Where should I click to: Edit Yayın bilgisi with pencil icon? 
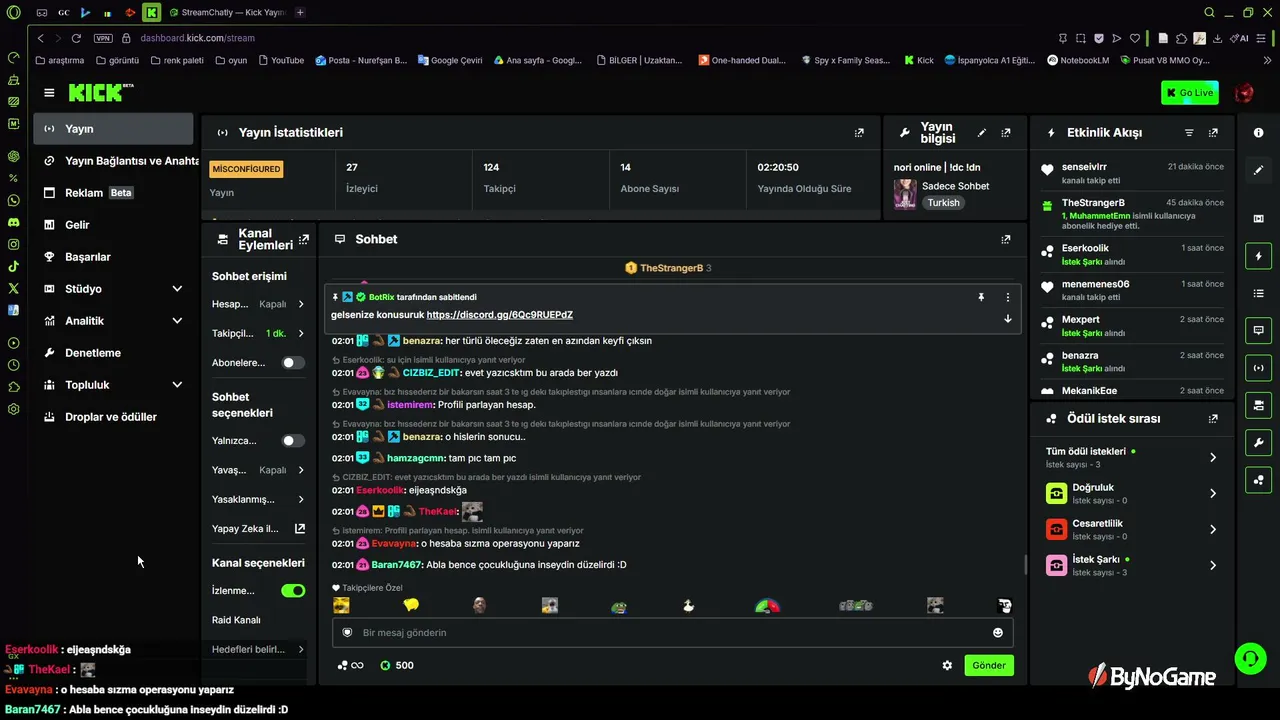coord(982,132)
